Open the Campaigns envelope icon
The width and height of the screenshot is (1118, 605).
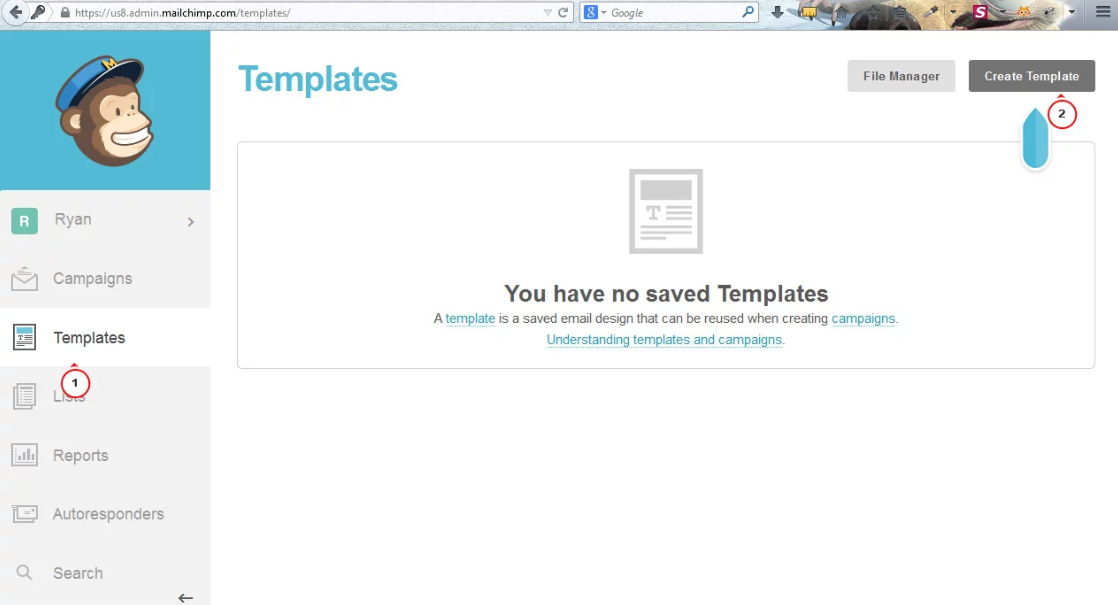24,279
